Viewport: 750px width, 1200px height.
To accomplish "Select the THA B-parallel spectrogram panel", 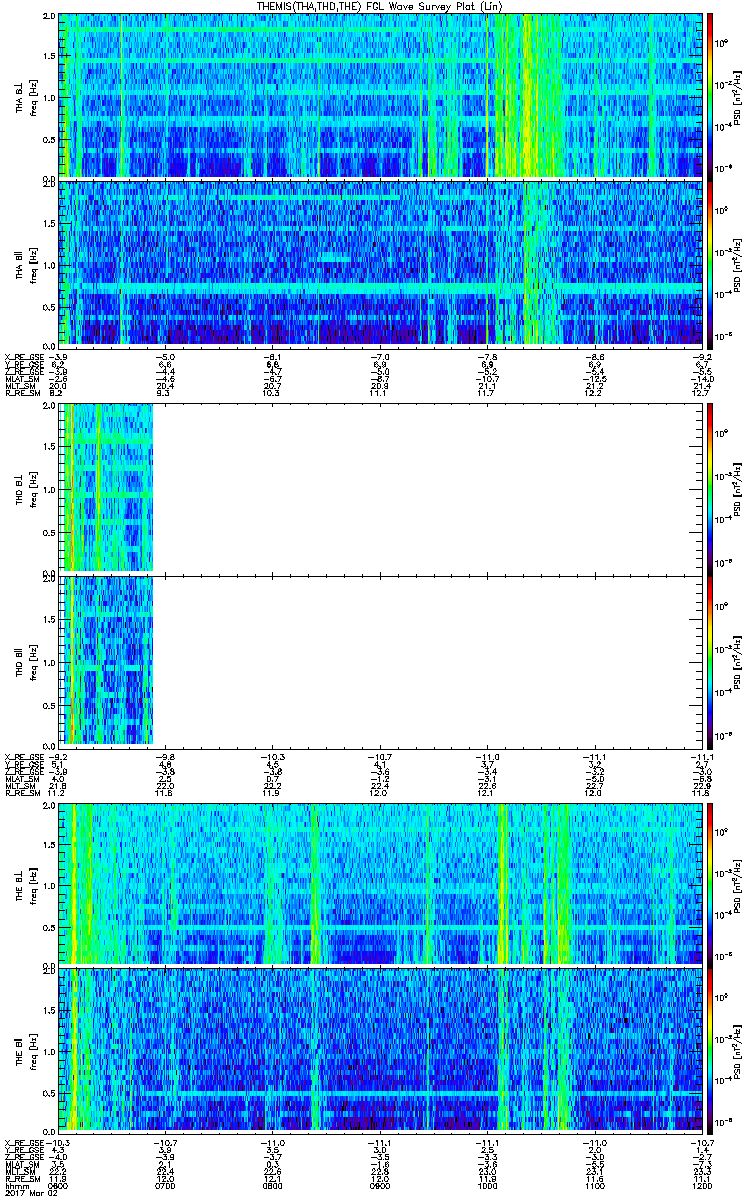I will [x=381, y=263].
